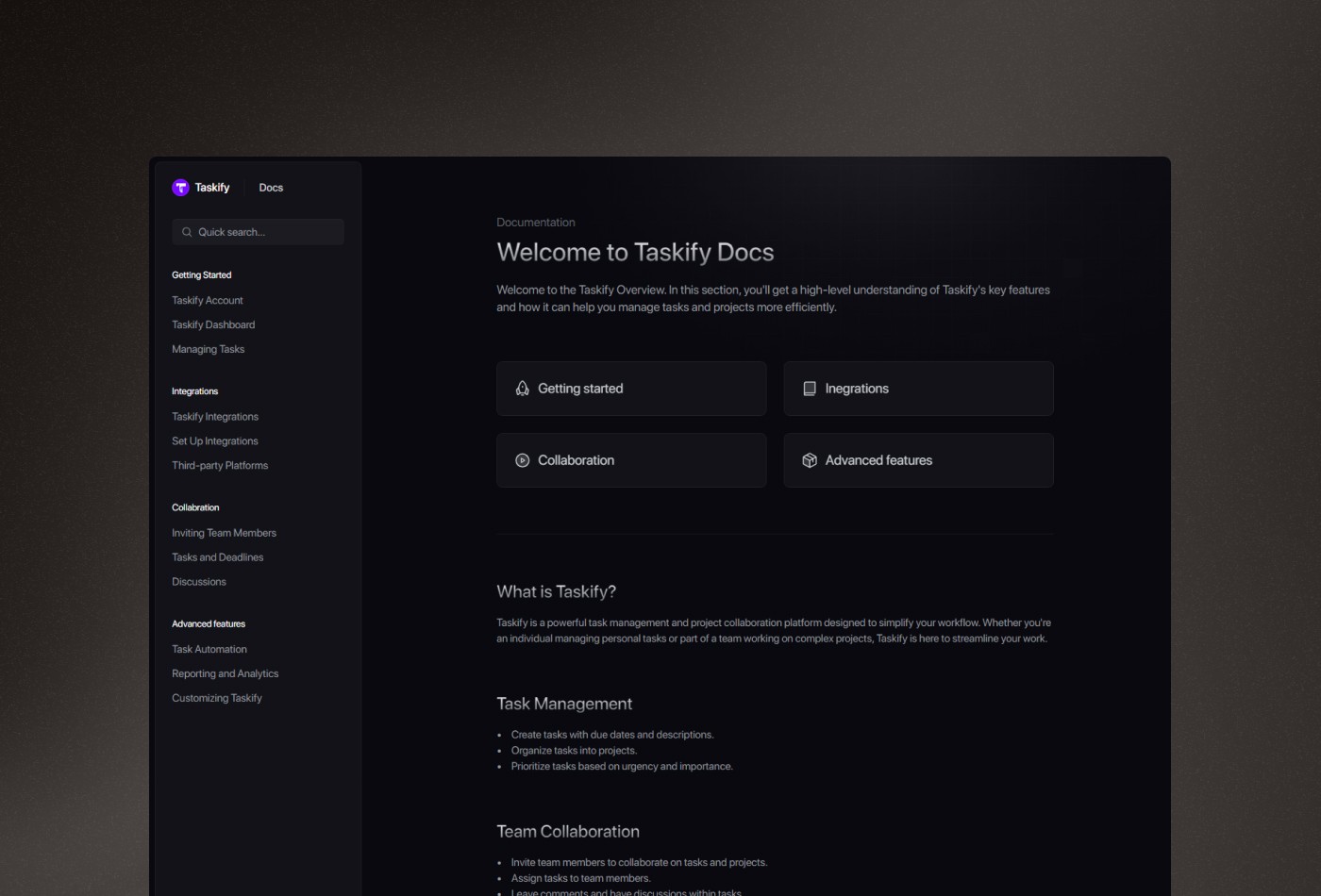Click 'Create tasks with due dates' bullet
Screen dimensions: 1321x896
coord(612,735)
